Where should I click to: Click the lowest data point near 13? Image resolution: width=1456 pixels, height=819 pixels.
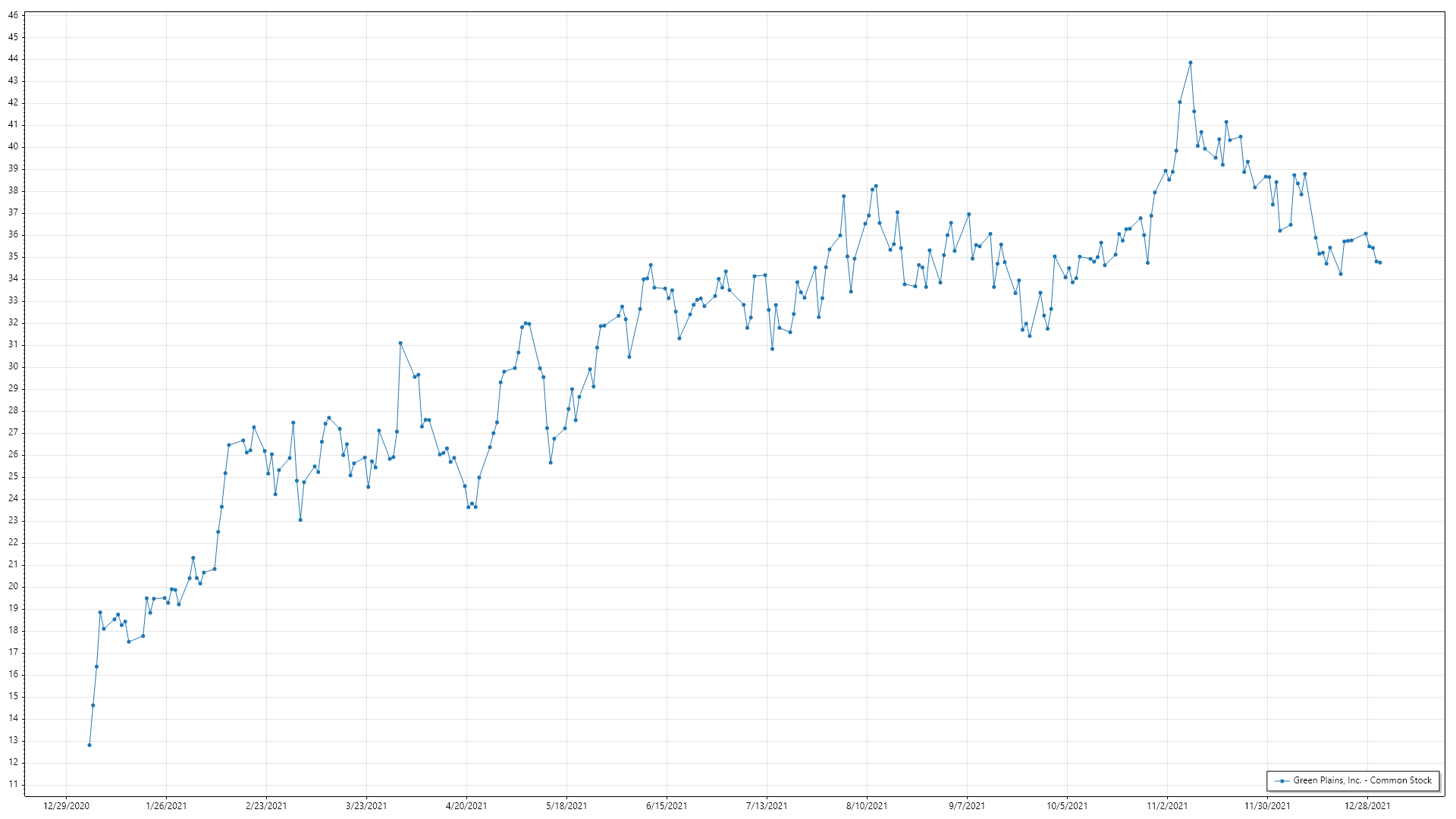pyautogui.click(x=89, y=745)
